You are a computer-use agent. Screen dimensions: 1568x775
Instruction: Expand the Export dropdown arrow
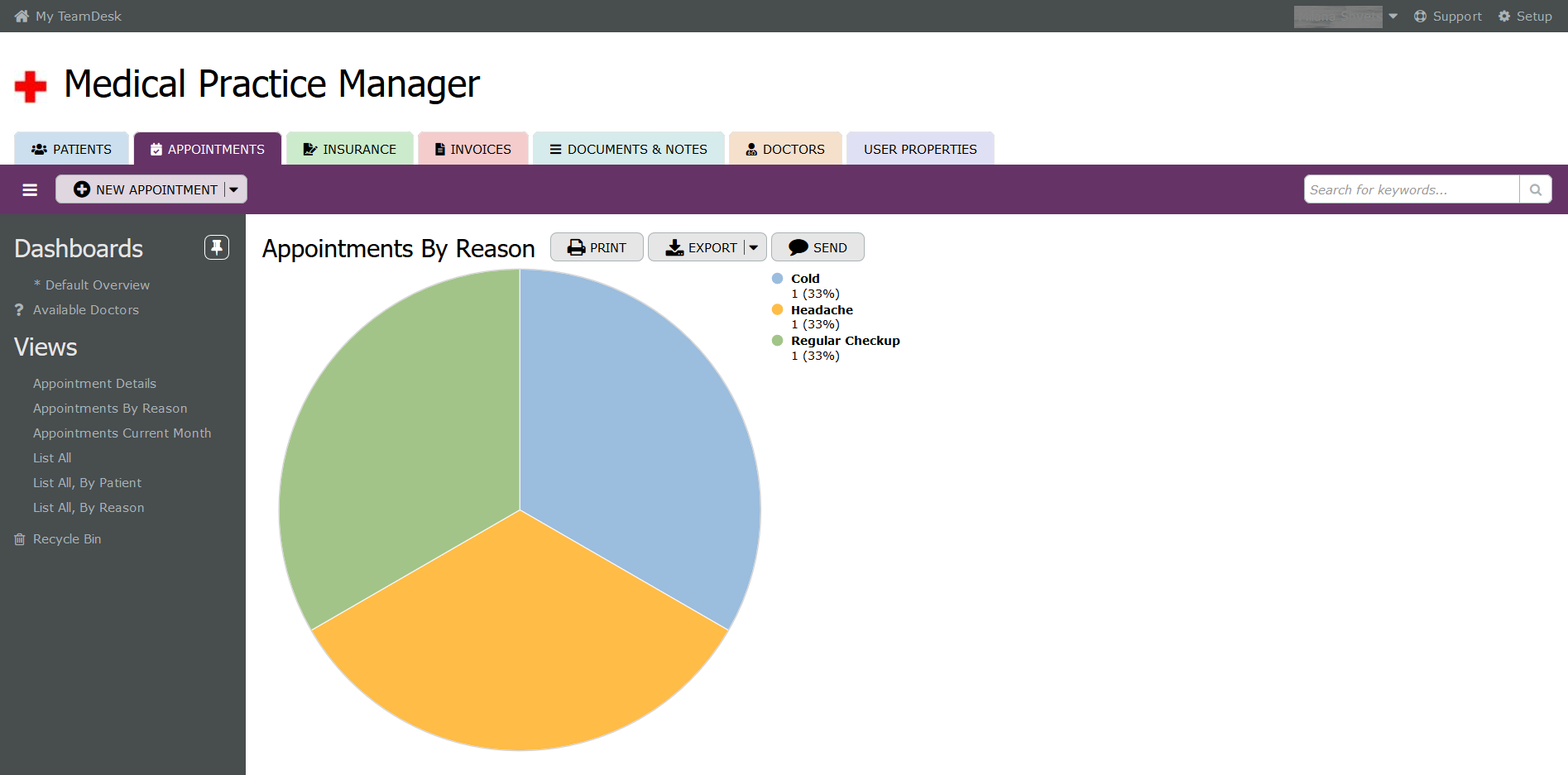click(754, 247)
